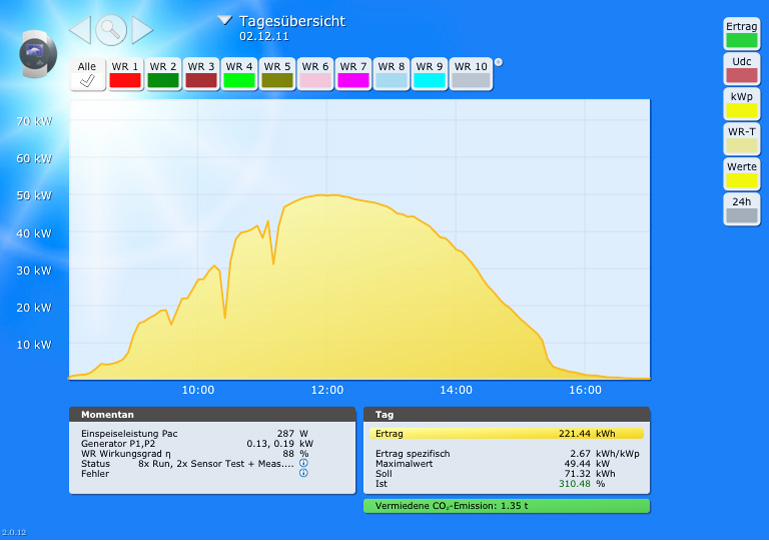Click the small round icon beside WR 10
This screenshot has width=769, height=541.
coord(498,62)
